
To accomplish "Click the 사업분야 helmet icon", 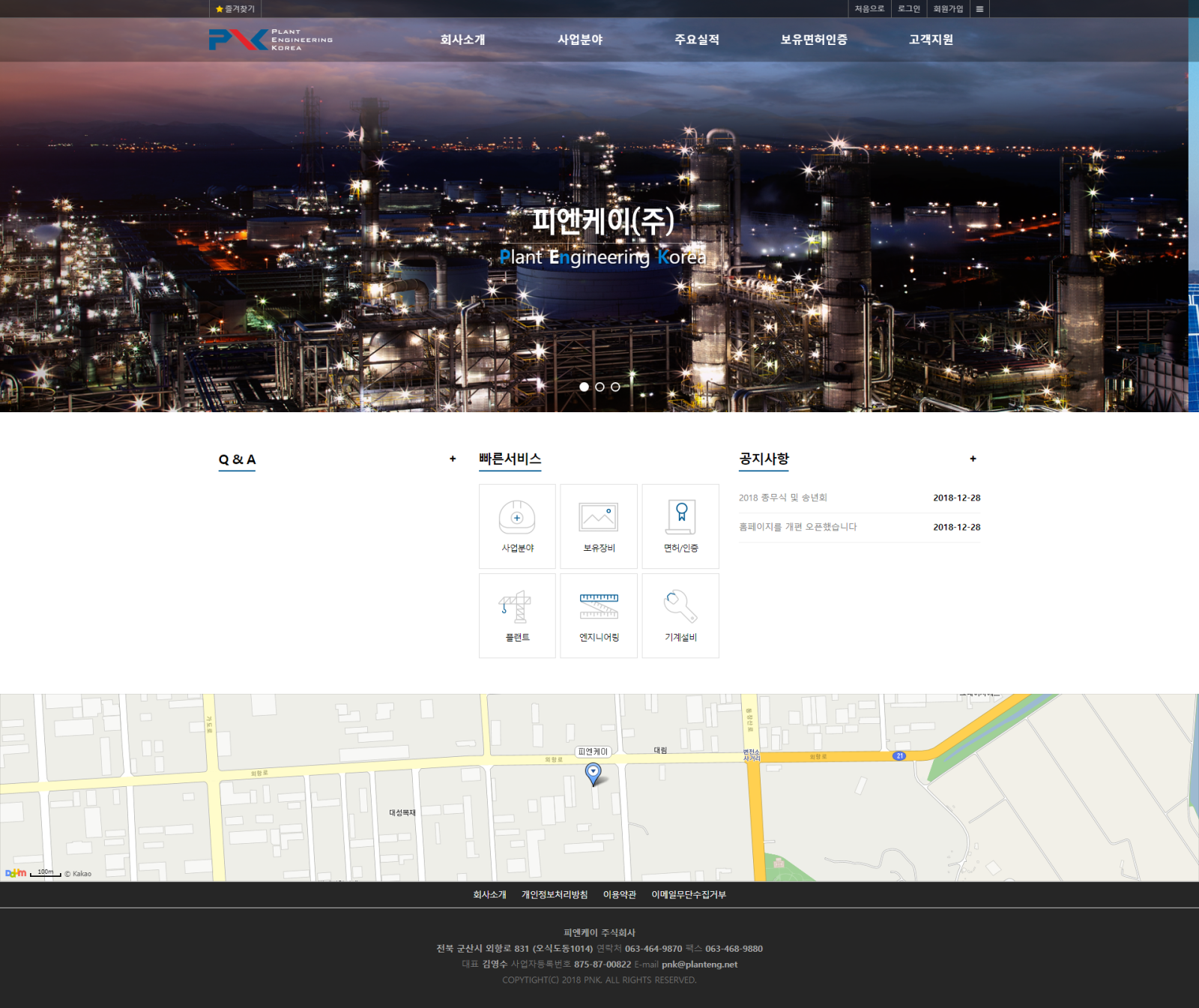I will pos(517,517).
